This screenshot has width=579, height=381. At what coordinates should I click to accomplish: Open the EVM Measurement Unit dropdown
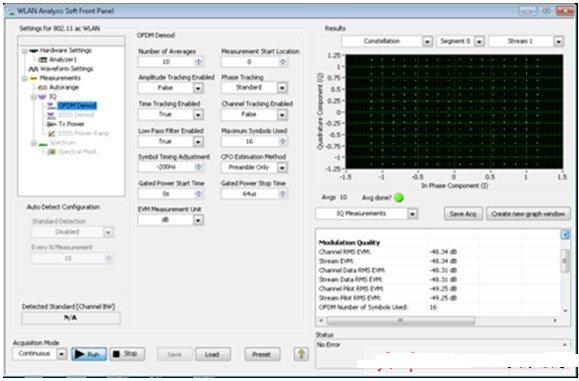coord(198,220)
